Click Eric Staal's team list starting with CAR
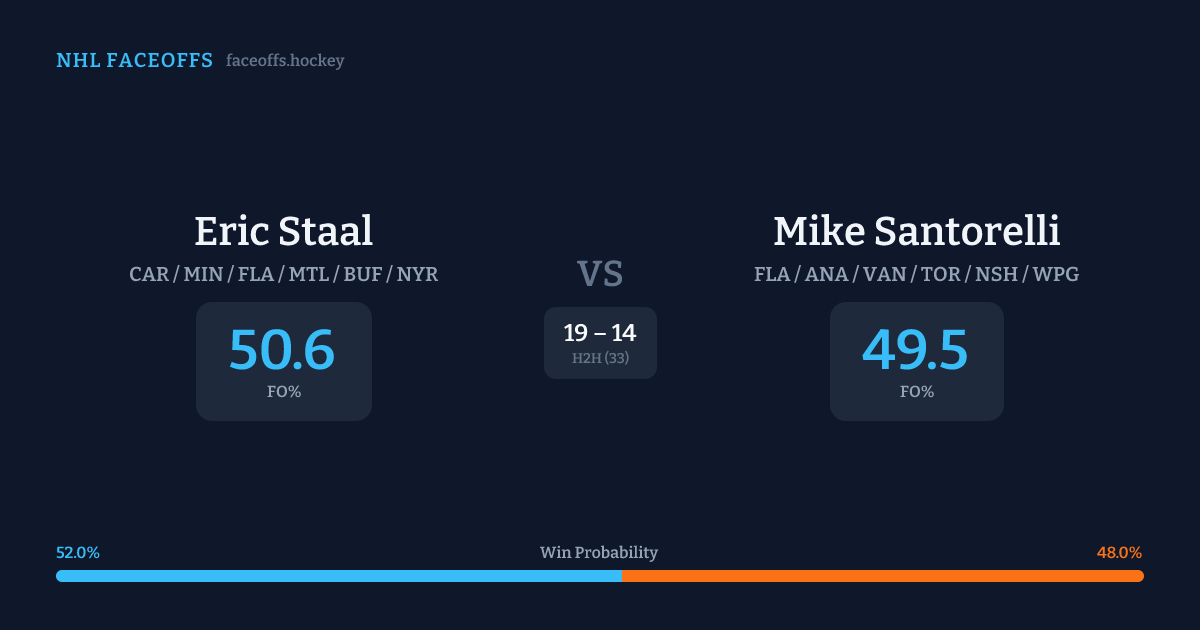This screenshot has height=630, width=1200. [x=283, y=274]
